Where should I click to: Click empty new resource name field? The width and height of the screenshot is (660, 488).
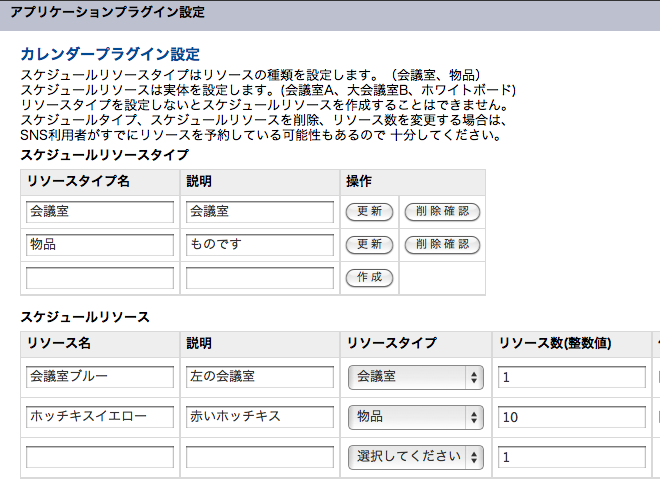pos(100,457)
